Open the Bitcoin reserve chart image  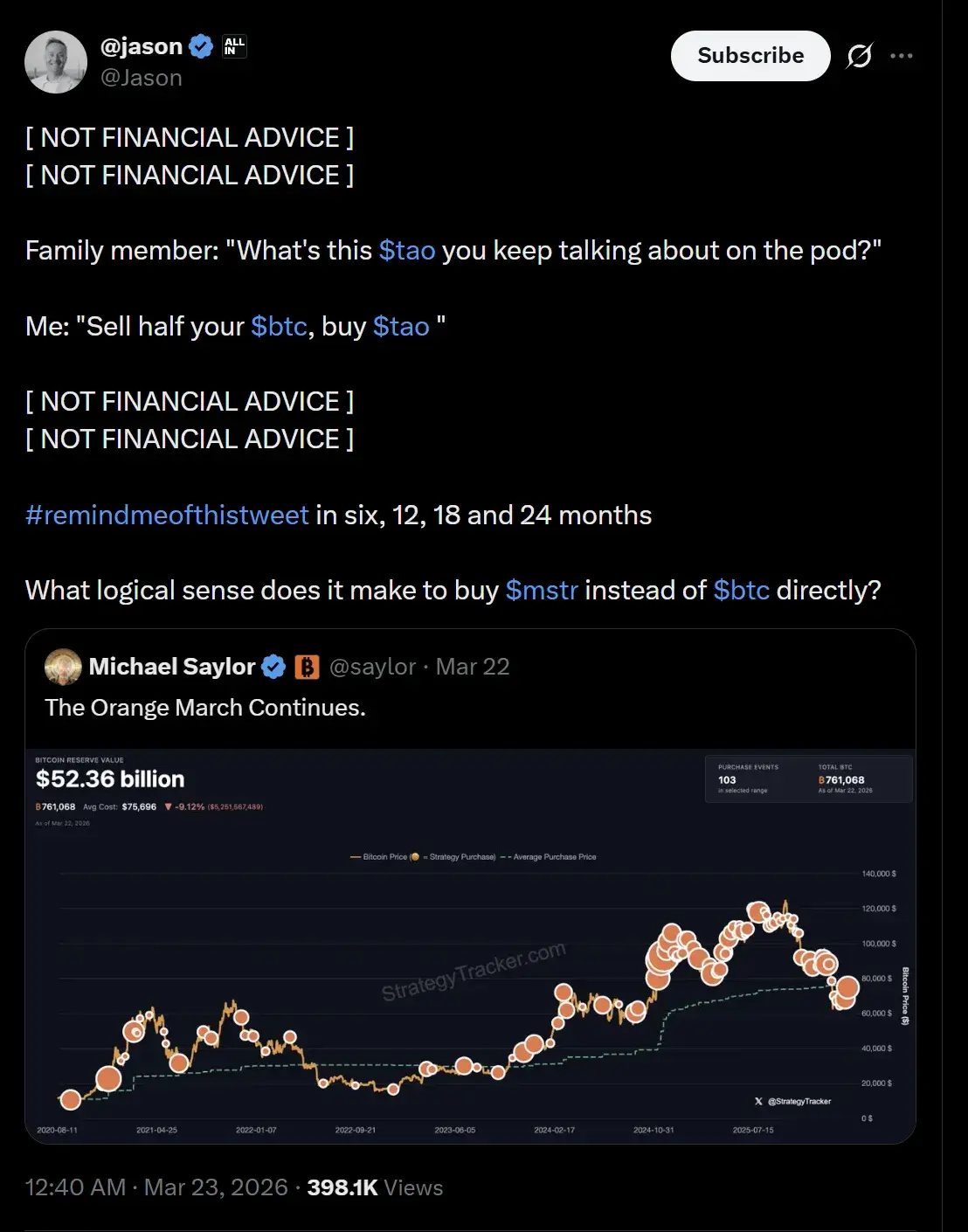pyautogui.click(x=470, y=945)
